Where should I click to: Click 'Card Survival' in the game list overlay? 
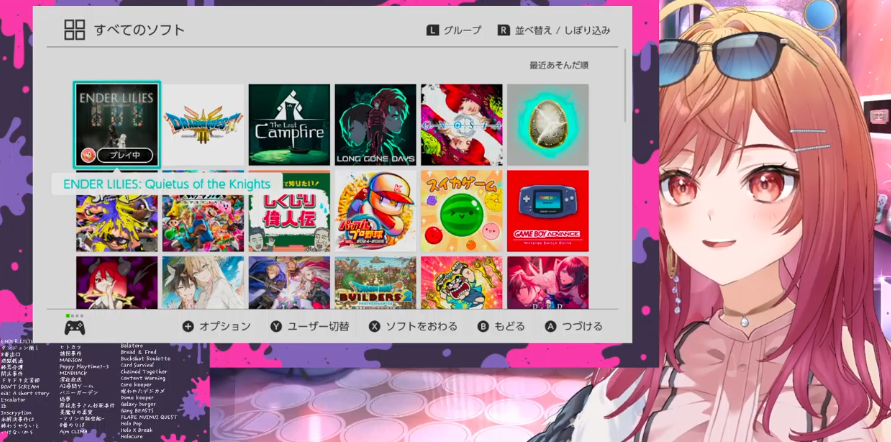click(137, 365)
